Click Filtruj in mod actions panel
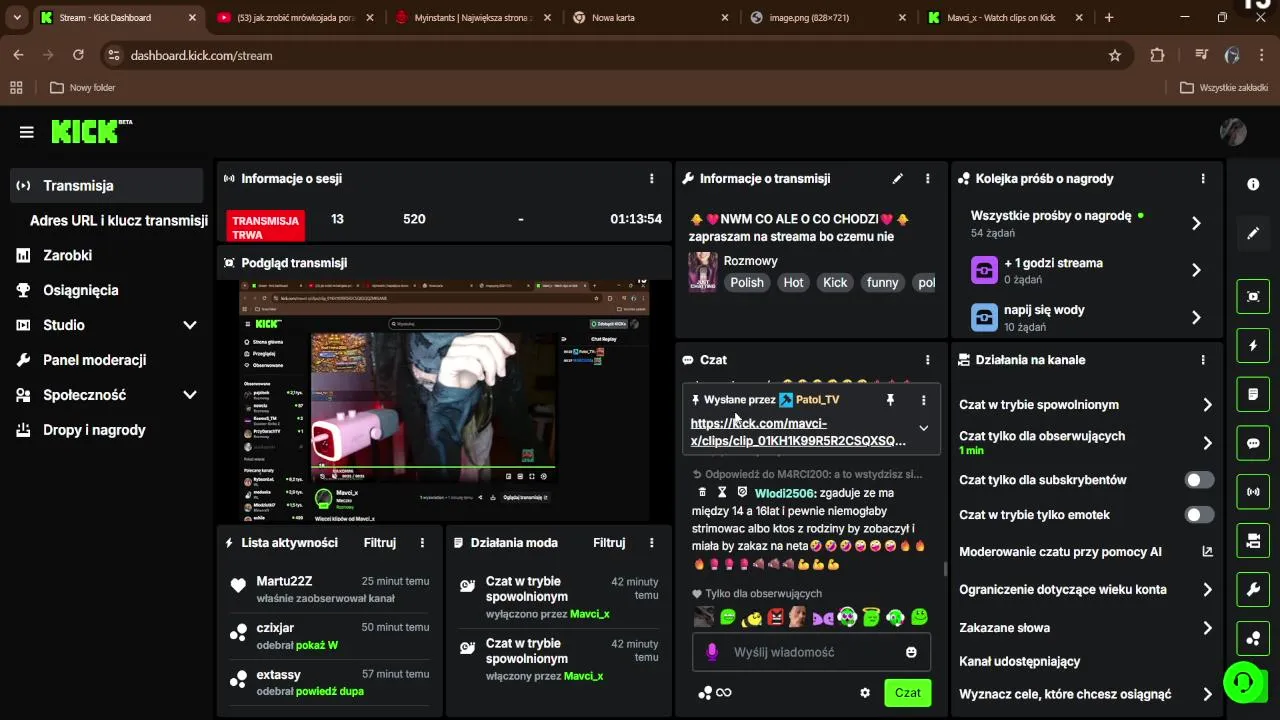This screenshot has height=720, width=1280. point(609,543)
